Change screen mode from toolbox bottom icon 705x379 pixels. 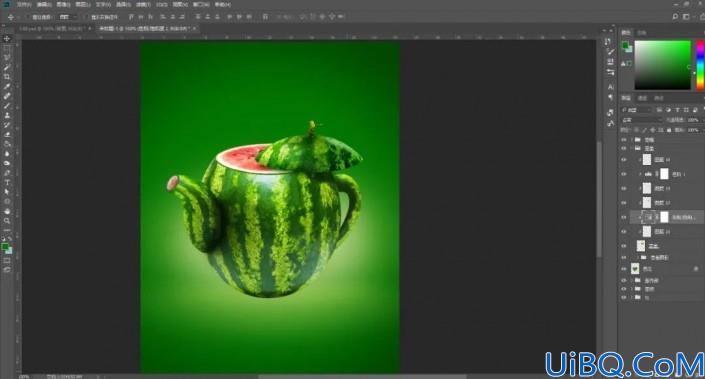pyautogui.click(x=7, y=269)
